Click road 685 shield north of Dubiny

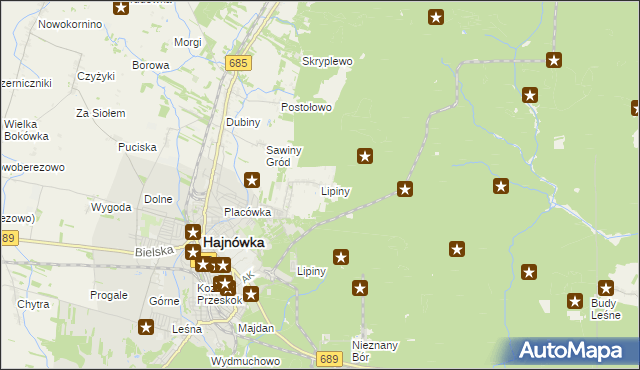tap(238, 63)
